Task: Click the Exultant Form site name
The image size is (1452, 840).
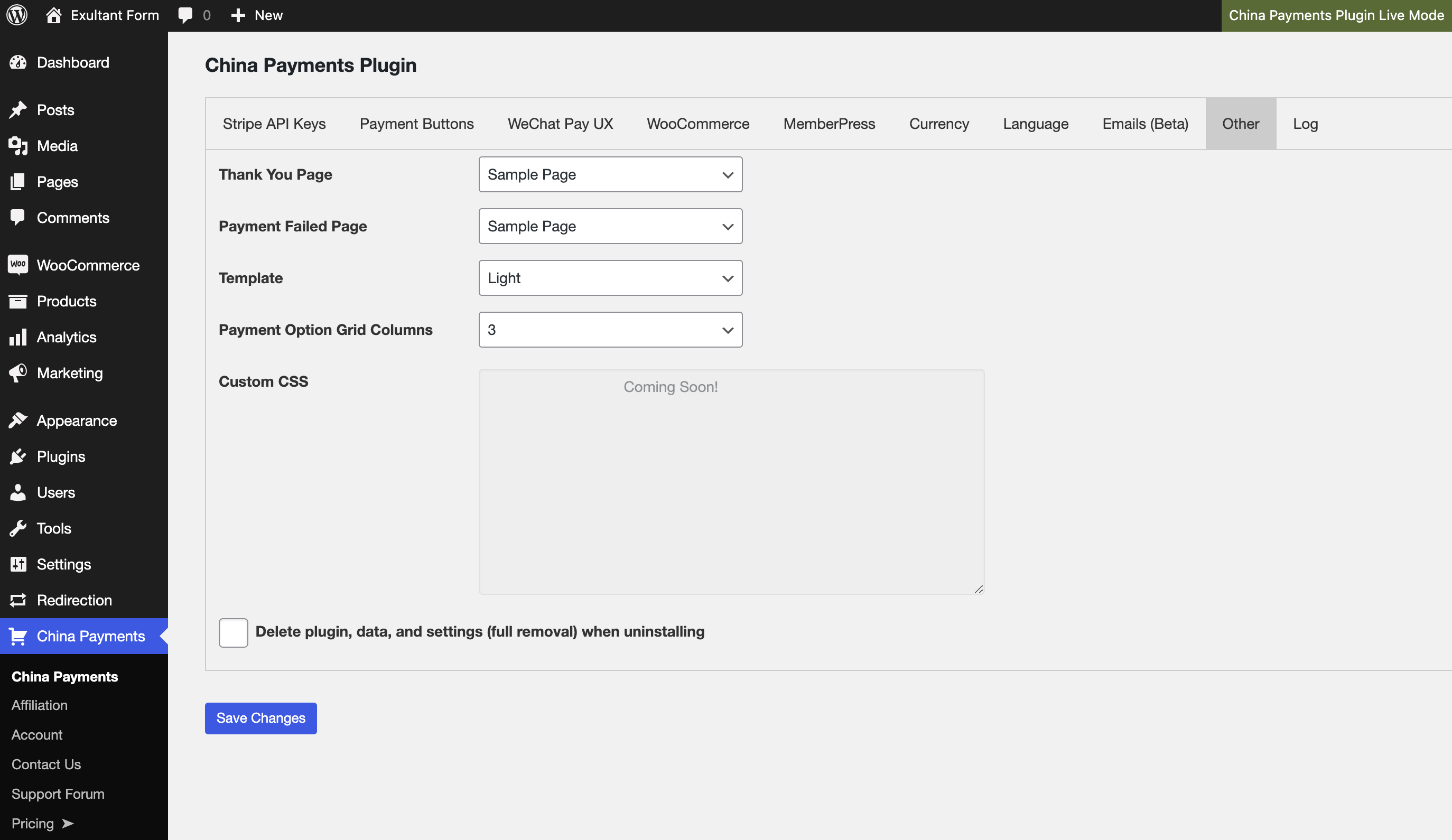Action: [115, 15]
